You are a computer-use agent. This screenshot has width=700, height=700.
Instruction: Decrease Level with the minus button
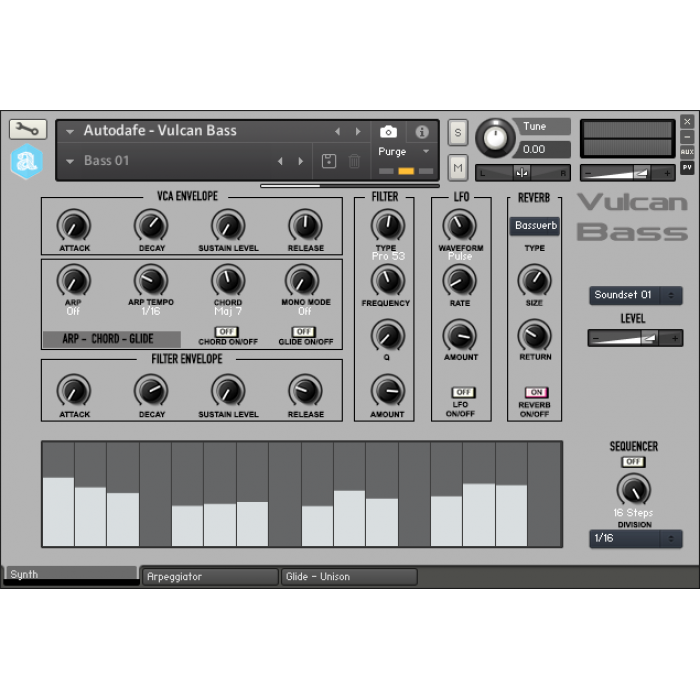(x=596, y=339)
